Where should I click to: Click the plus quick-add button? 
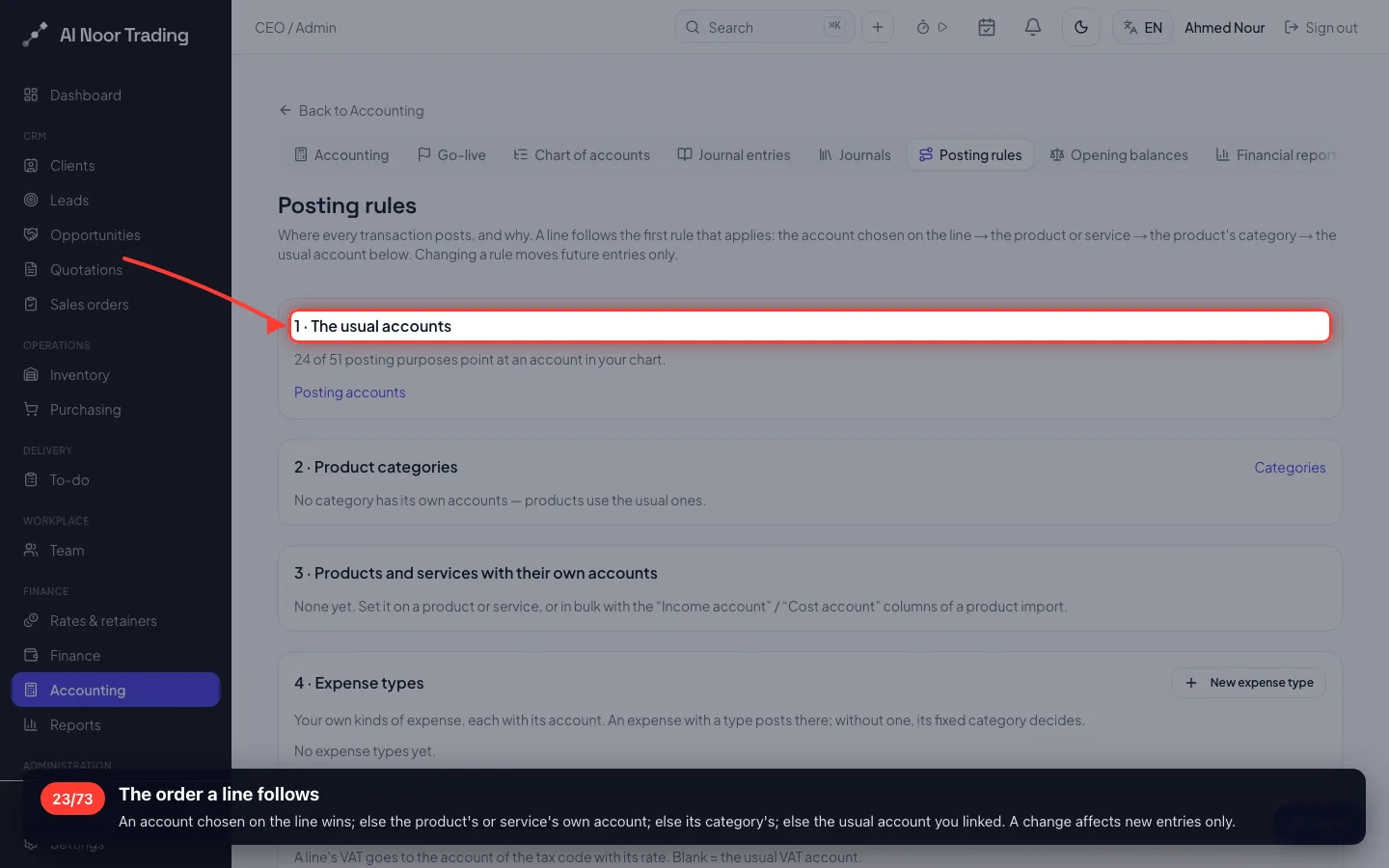[878, 27]
